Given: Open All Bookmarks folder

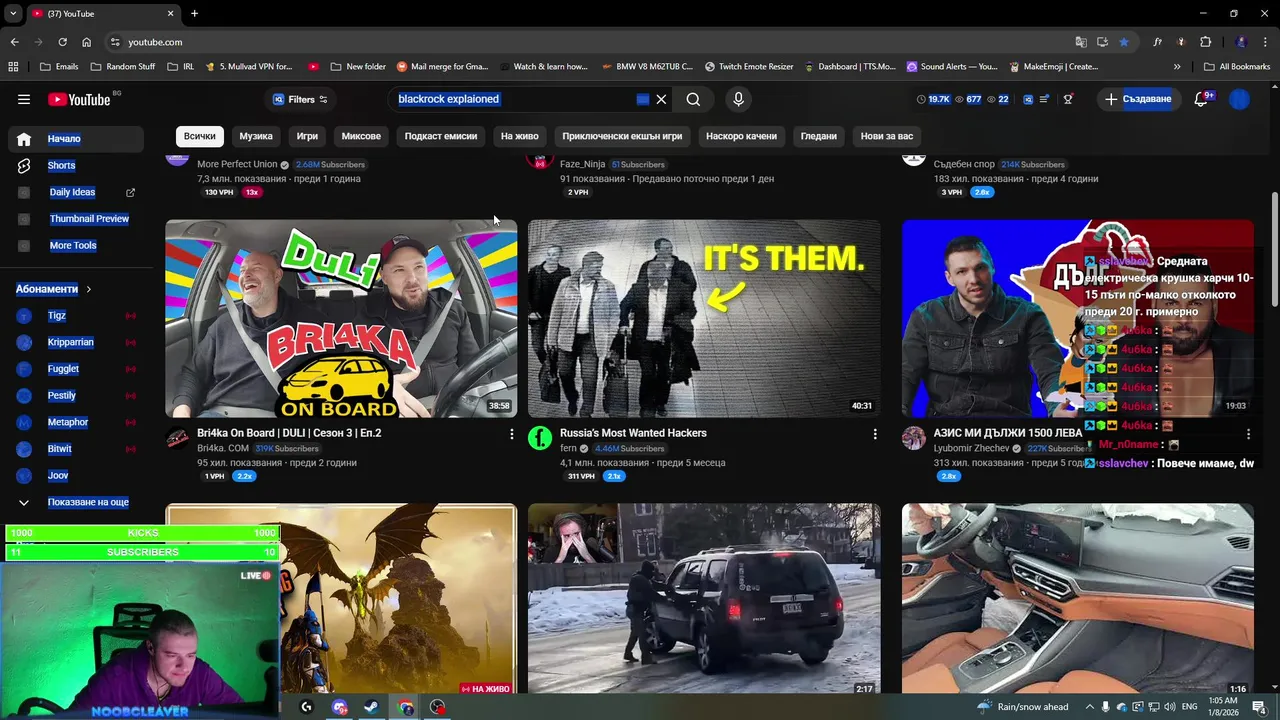Looking at the screenshot, I should (x=1237, y=67).
